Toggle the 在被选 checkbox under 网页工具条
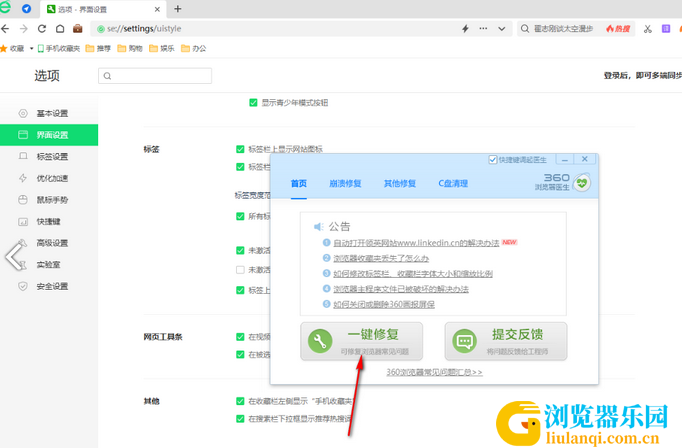Viewport: 682px width, 448px height. [240, 354]
